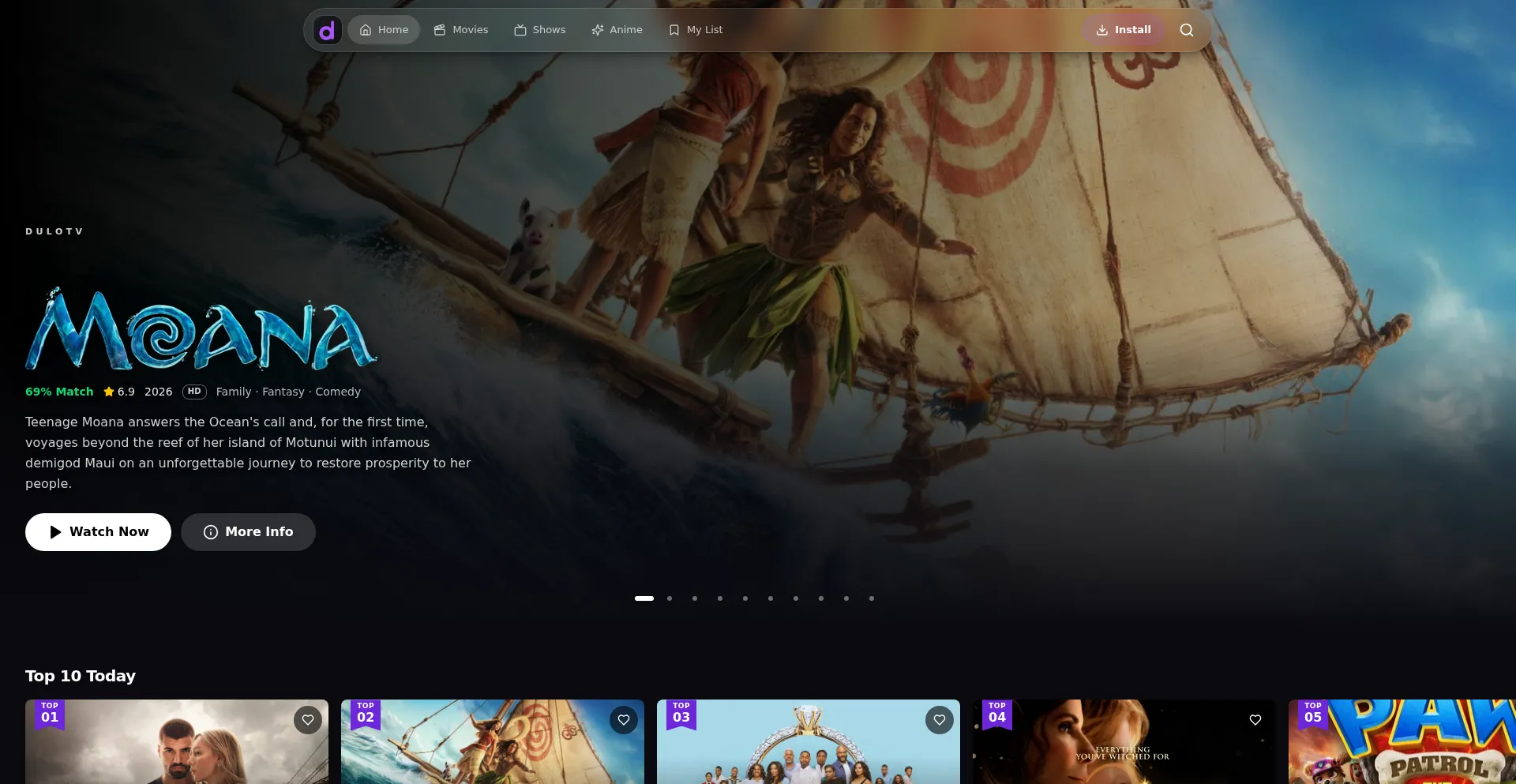Viewport: 1516px width, 784px height.
Task: Add Top 01 title to favorites
Action: (308, 720)
